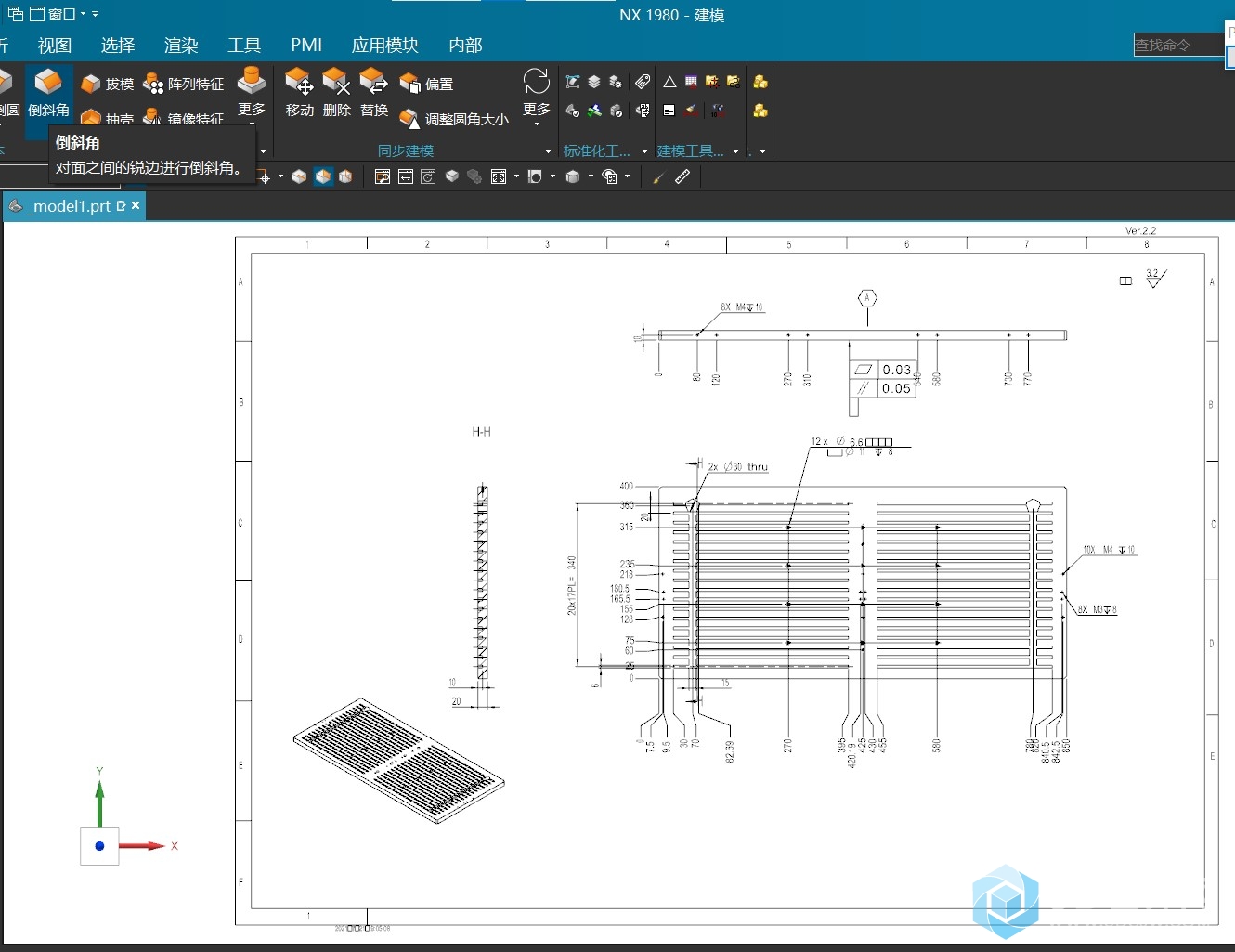1235x952 pixels.
Task: Switch to the 内部 ribbon tab
Action: 465,45
